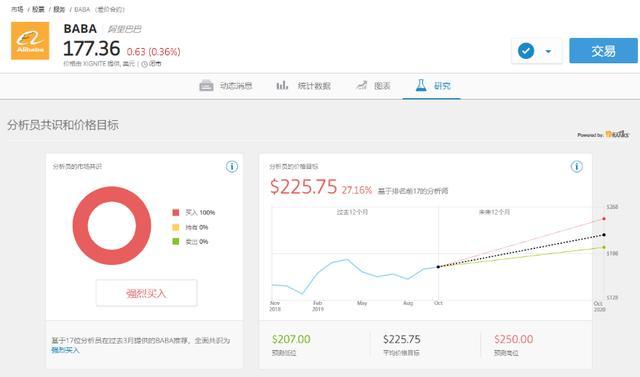Click the red 买入 legend swatch
The image size is (640, 377).
(x=176, y=213)
